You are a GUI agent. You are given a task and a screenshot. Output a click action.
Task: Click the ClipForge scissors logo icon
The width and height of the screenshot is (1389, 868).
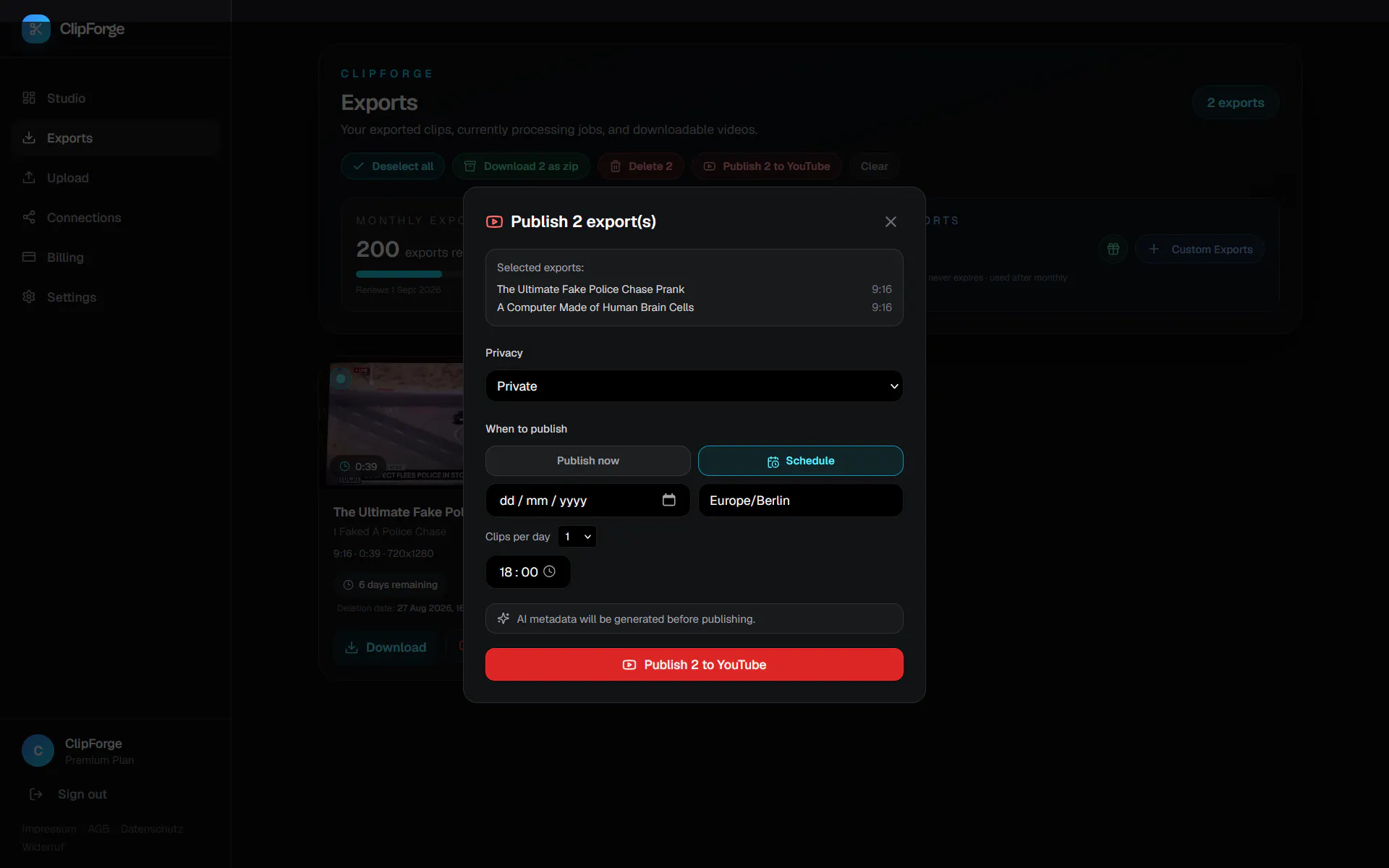[x=36, y=29]
